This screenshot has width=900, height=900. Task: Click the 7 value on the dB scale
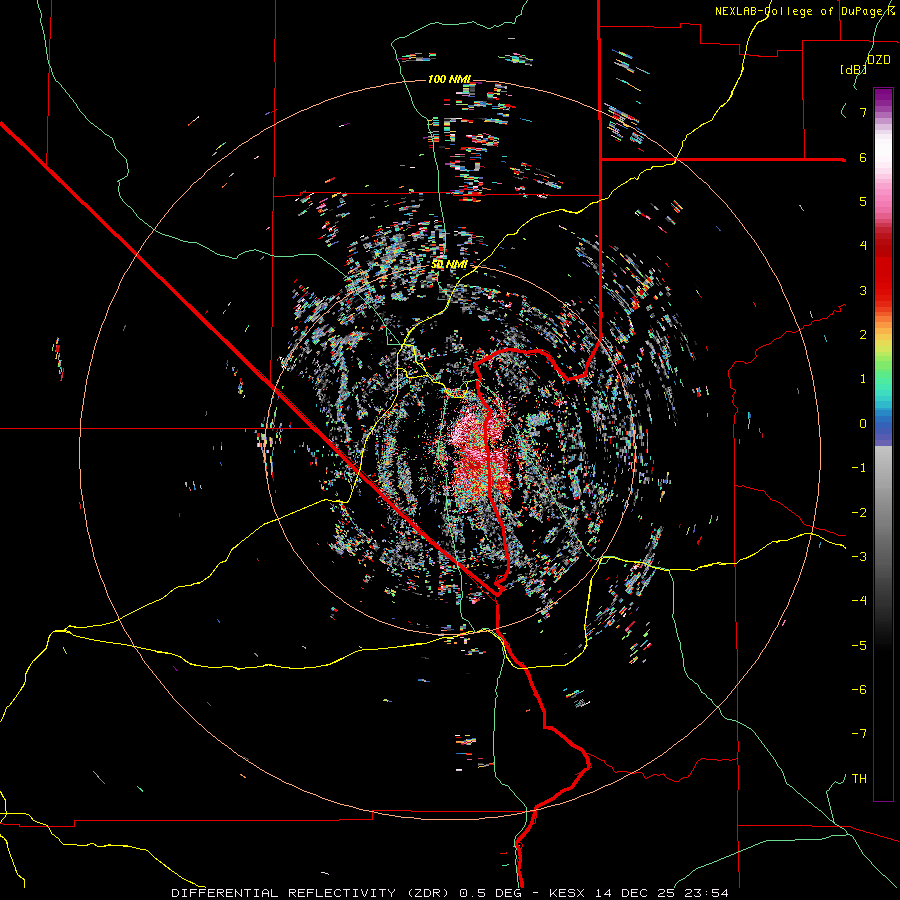coord(863,112)
